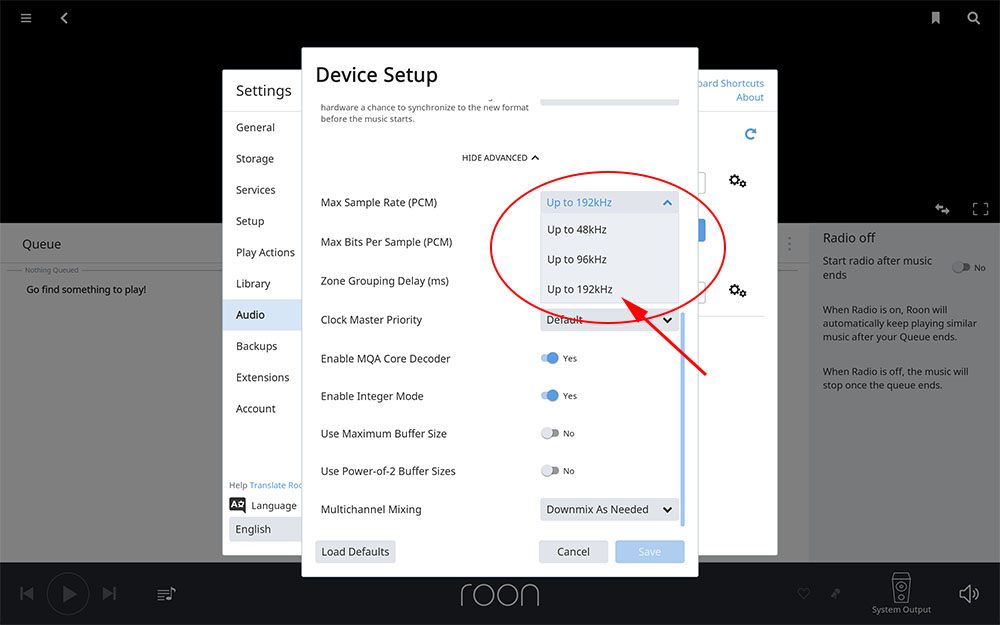Open the queue icon in footer
The image size is (1000, 625).
(166, 594)
